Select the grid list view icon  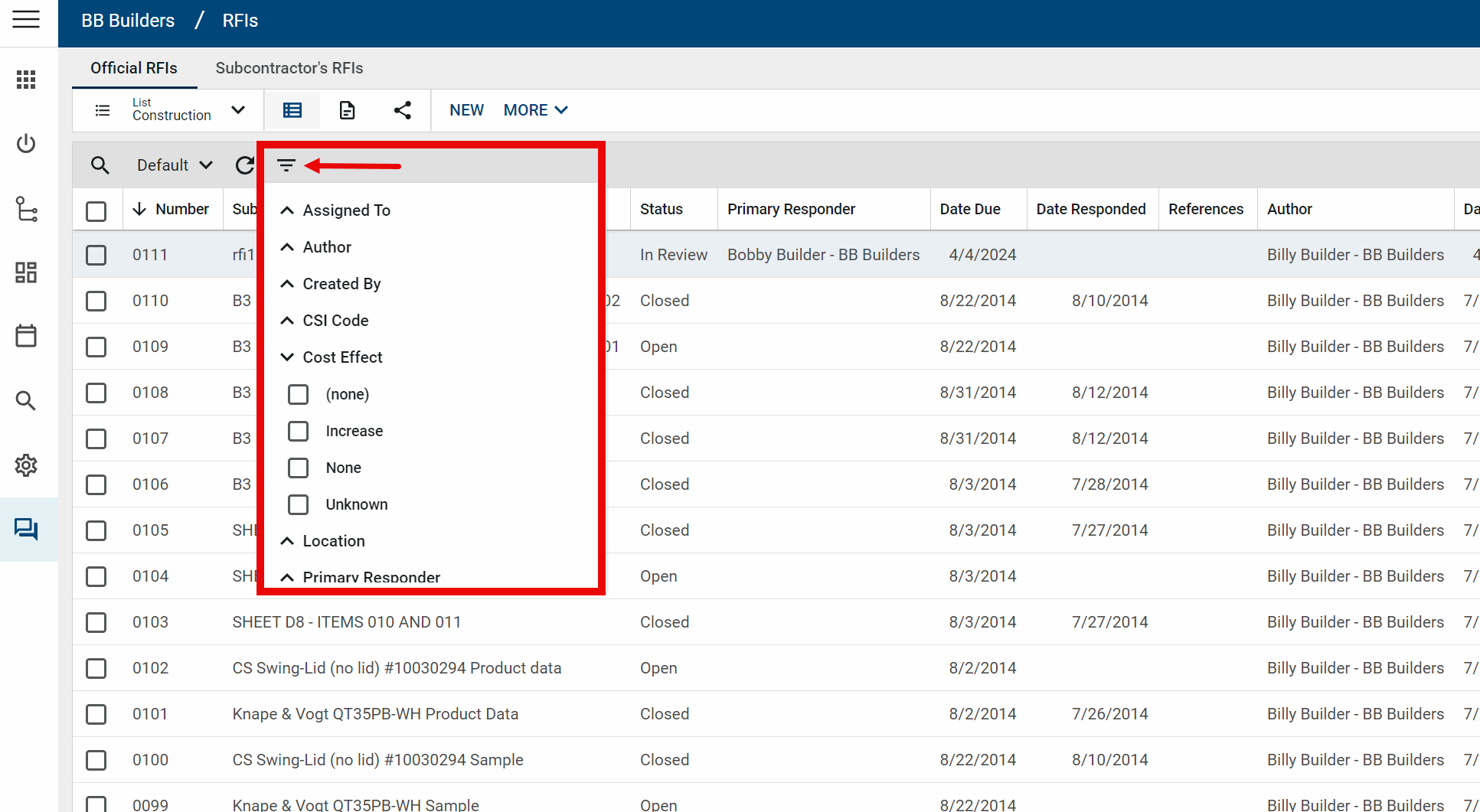point(292,110)
